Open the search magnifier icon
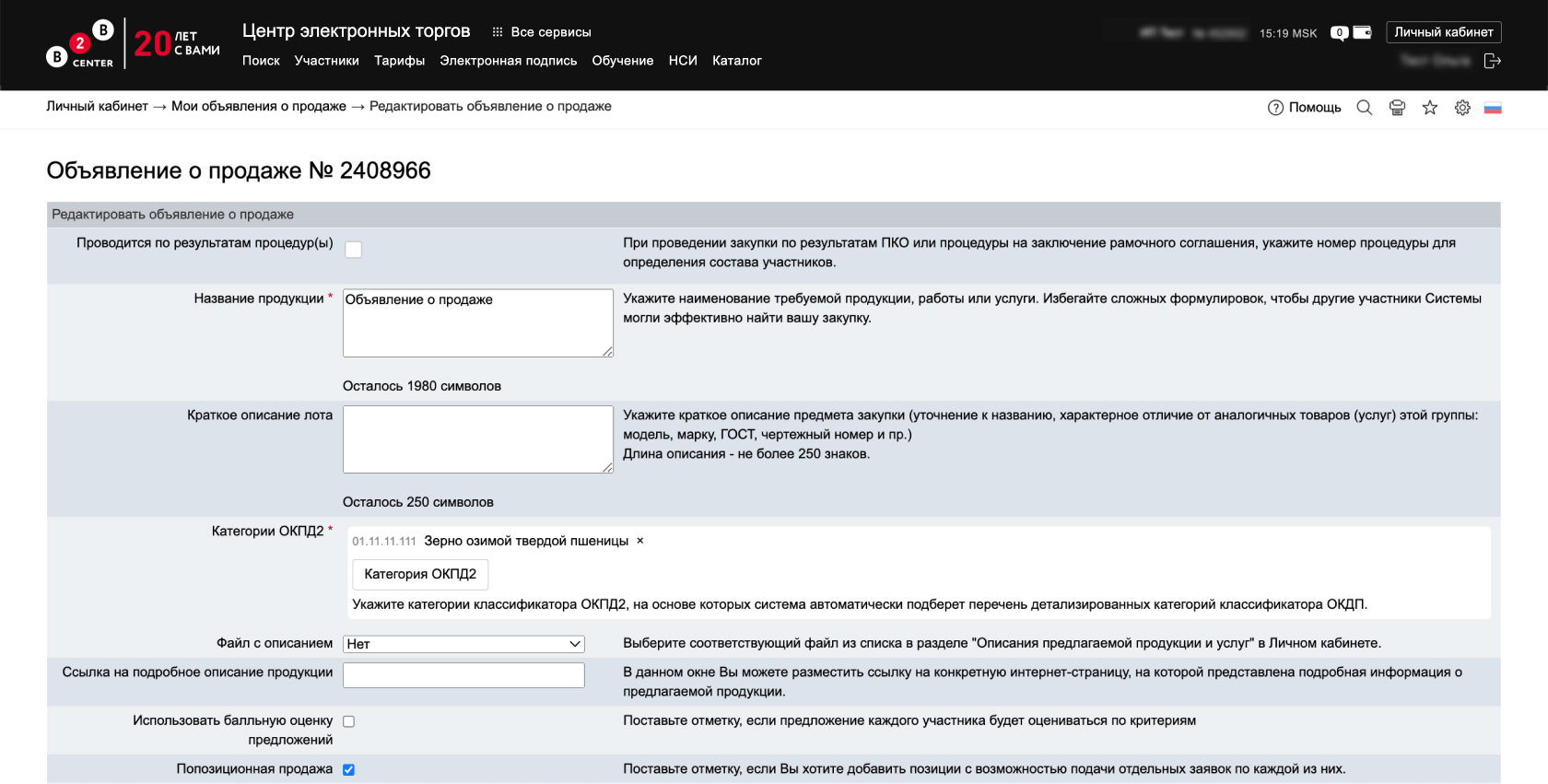 [x=1365, y=108]
